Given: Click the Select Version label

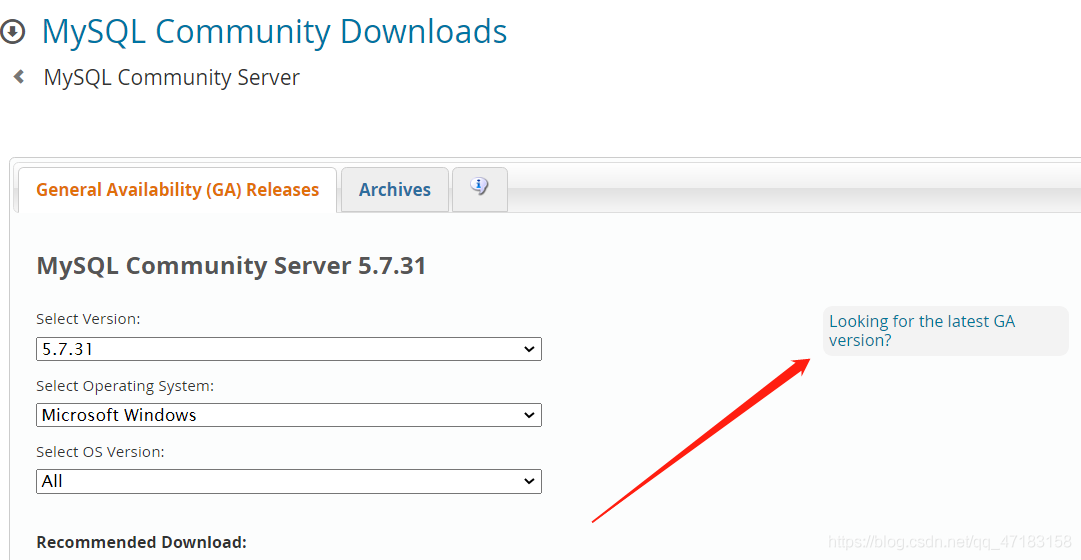Looking at the screenshot, I should pos(88,319).
